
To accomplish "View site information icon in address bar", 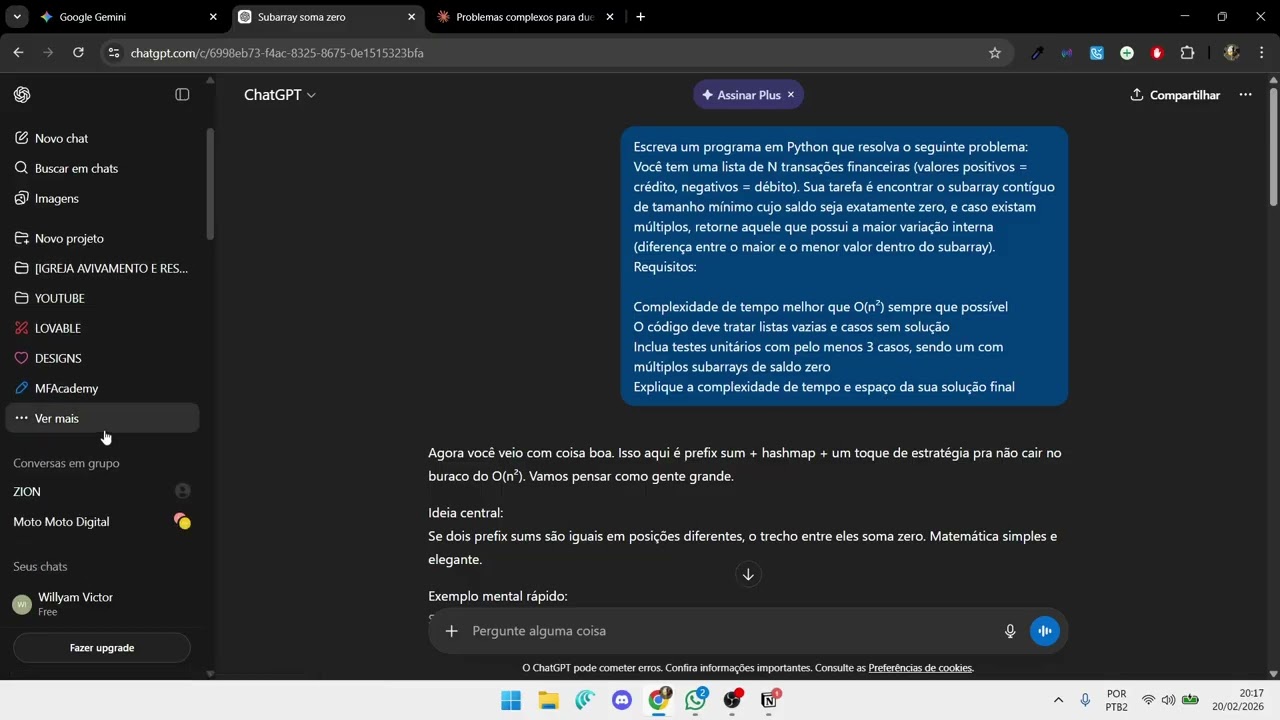I will click(x=113, y=53).
